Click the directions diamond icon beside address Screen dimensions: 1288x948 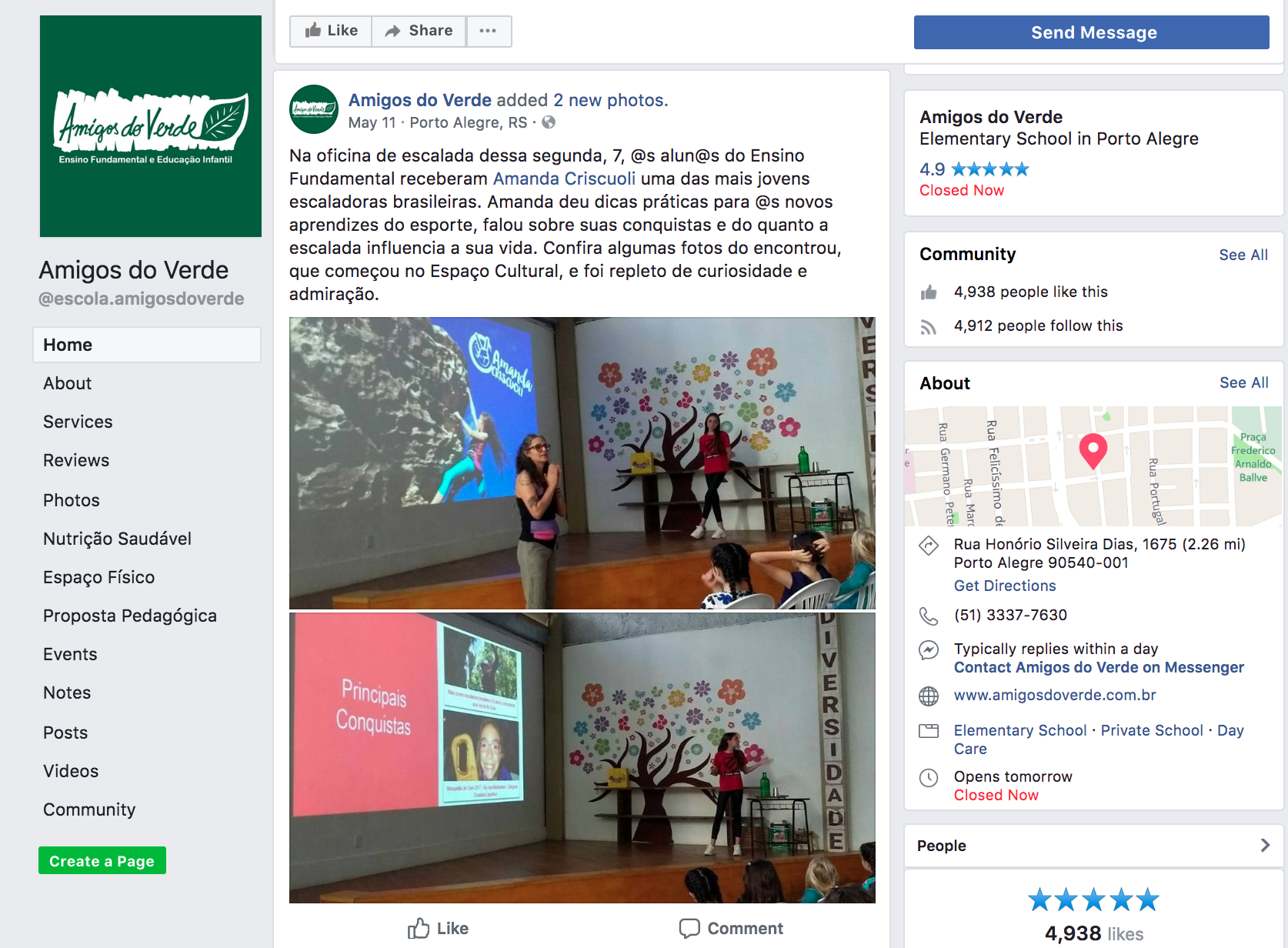(x=929, y=546)
